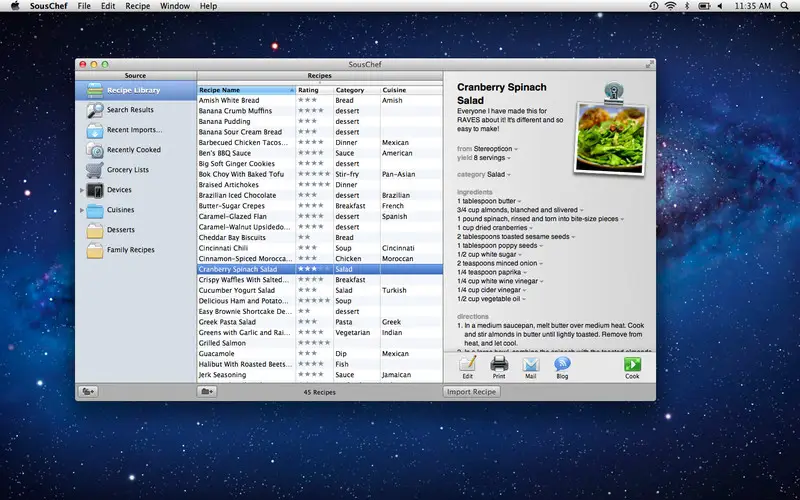The height and width of the screenshot is (500, 800).
Task: Select the Amish White Bread recipe row
Action: tap(320, 101)
